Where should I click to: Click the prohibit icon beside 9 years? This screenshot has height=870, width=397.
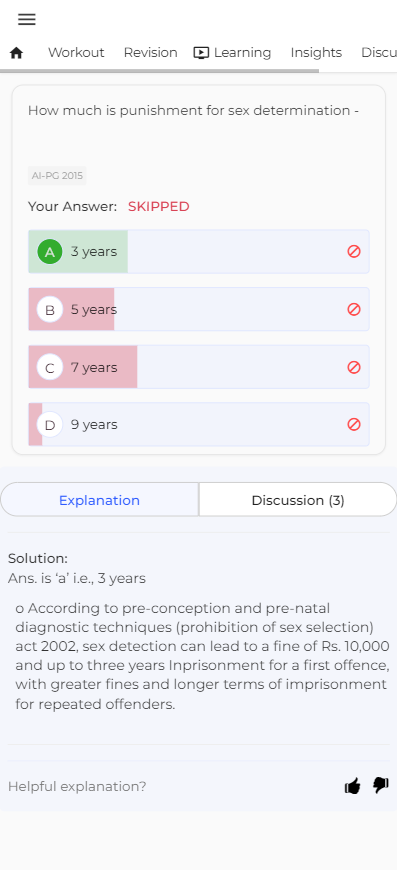tap(354, 424)
